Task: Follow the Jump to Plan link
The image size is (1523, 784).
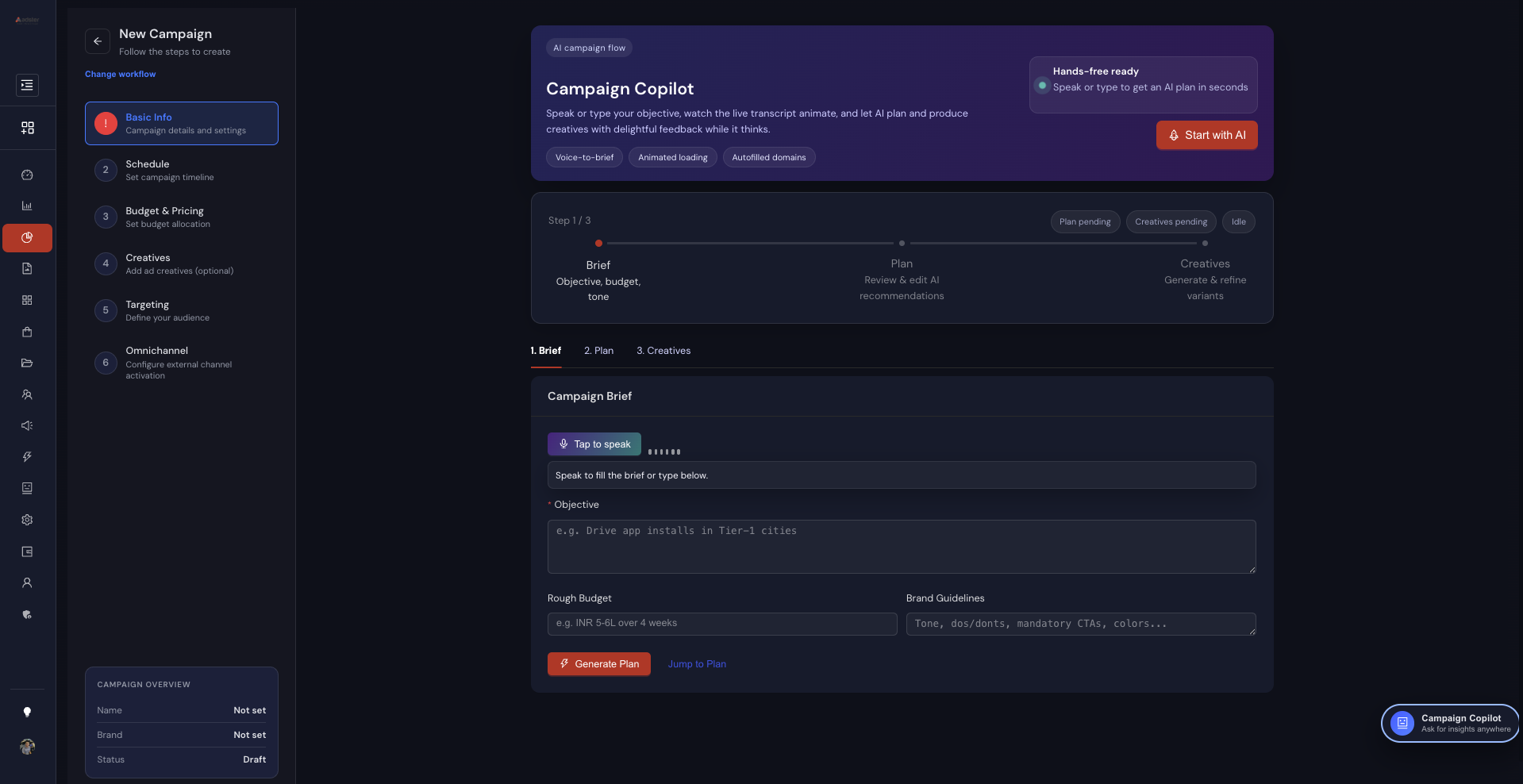Action: (x=697, y=664)
